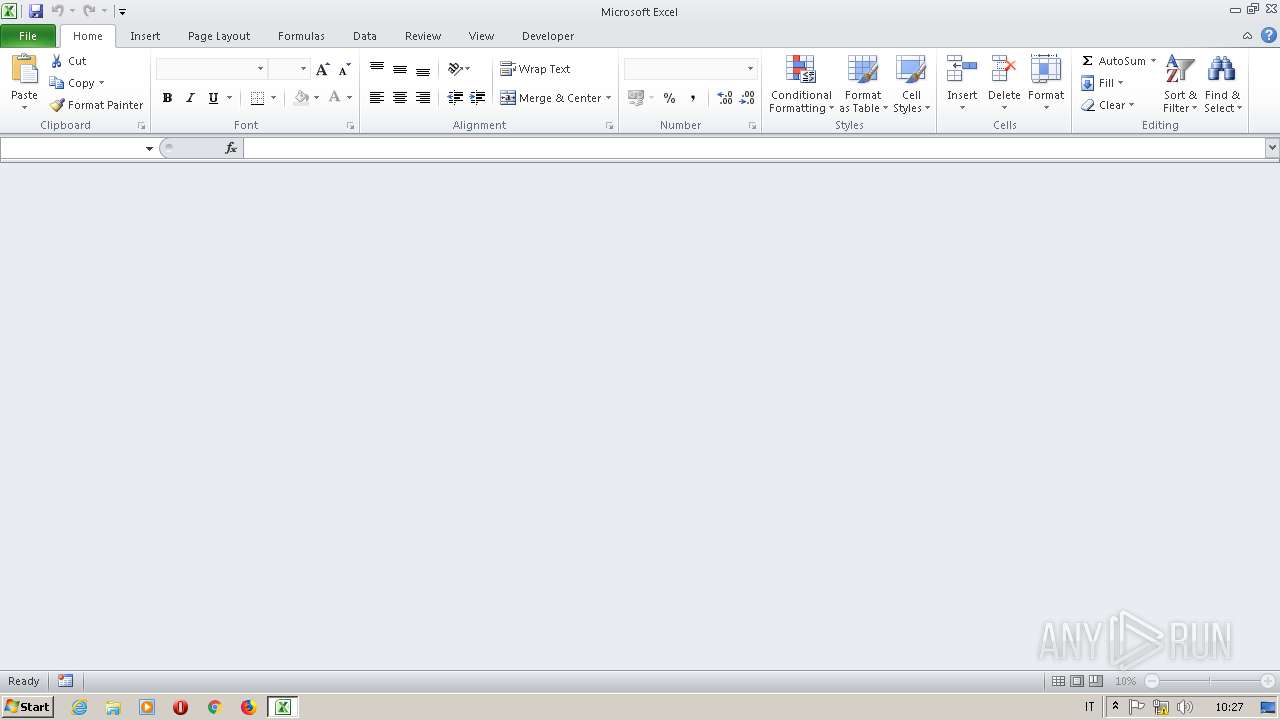Viewport: 1280px width, 720px height.
Task: Switch to the Developer tab
Action: point(548,36)
